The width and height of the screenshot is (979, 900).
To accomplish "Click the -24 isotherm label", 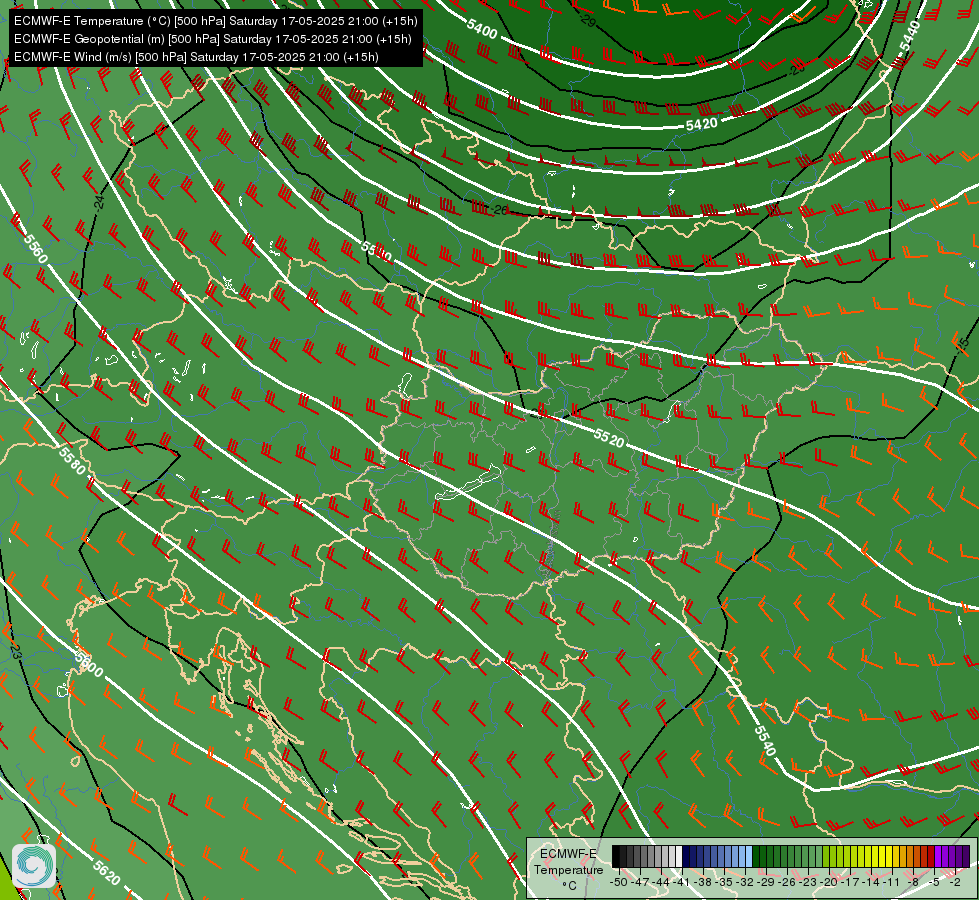I will tap(99, 202).
